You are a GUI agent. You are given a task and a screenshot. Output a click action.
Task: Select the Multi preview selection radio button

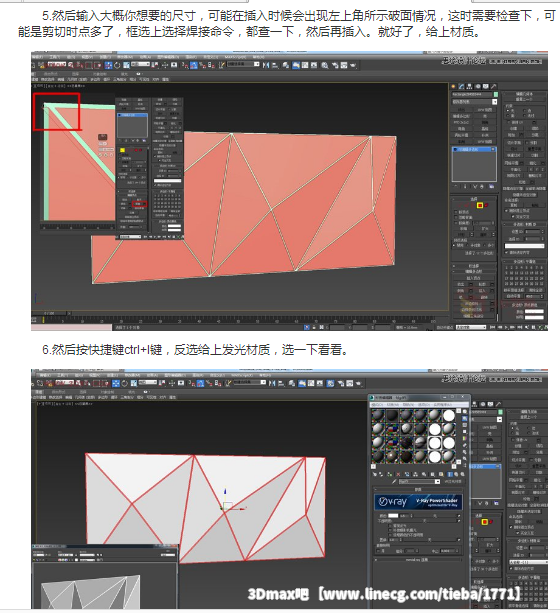(x=484, y=245)
